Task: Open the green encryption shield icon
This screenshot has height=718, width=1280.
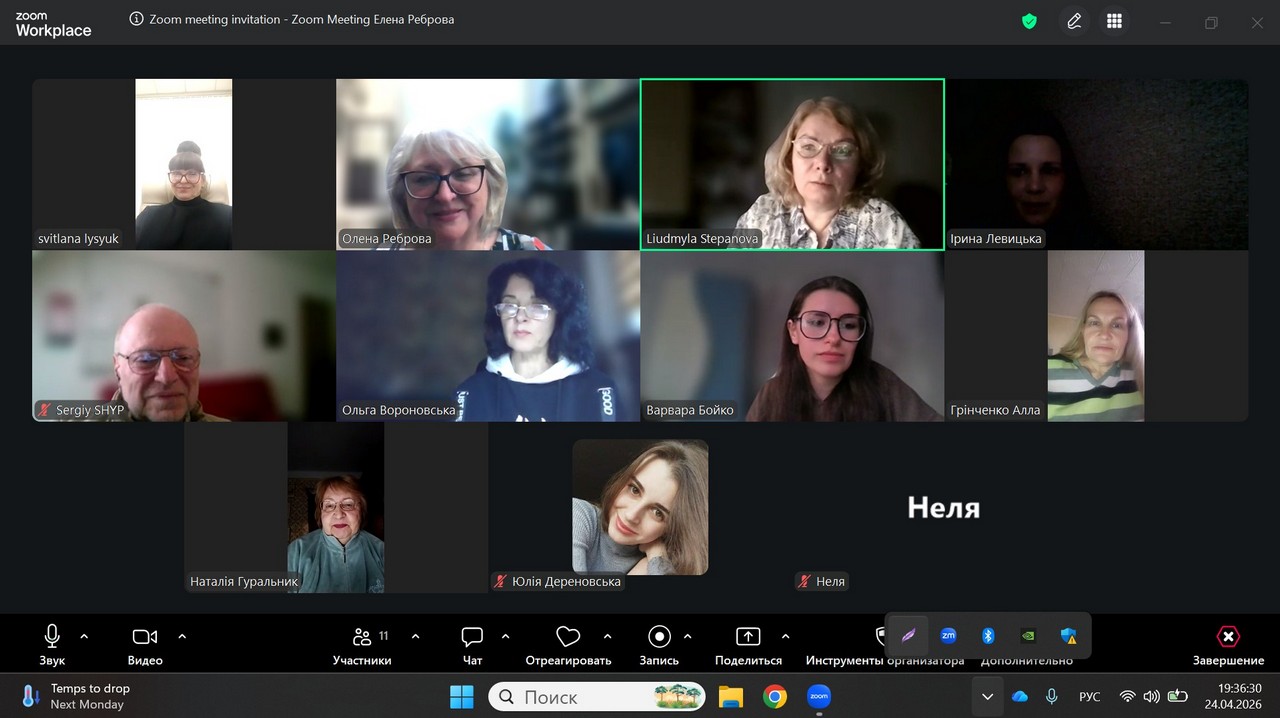Action: pos(1029,21)
